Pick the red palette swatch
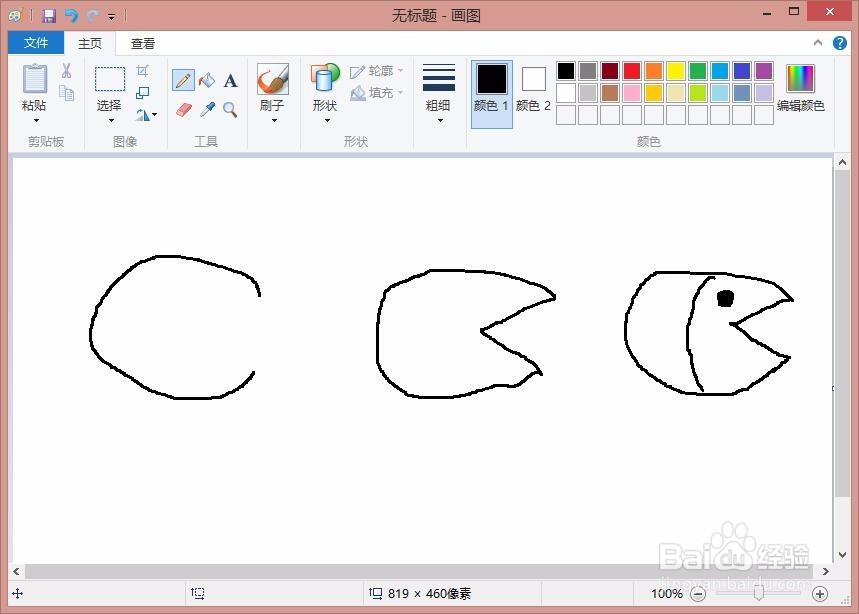The image size is (859, 614). [632, 71]
